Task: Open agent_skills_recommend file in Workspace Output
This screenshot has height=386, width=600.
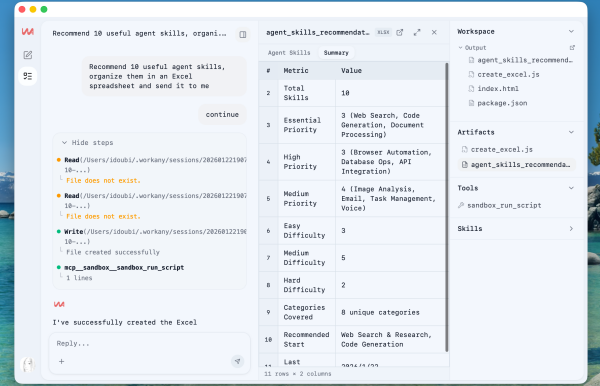Action: point(521,60)
